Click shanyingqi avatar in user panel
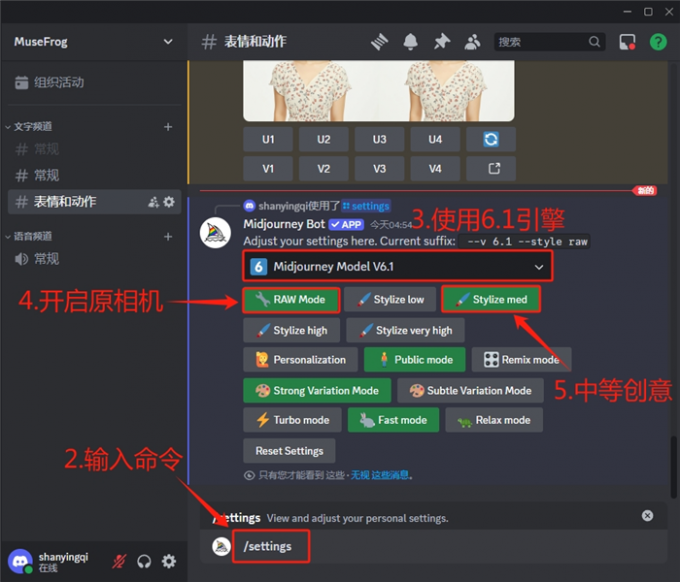The image size is (680, 582). (x=20, y=561)
